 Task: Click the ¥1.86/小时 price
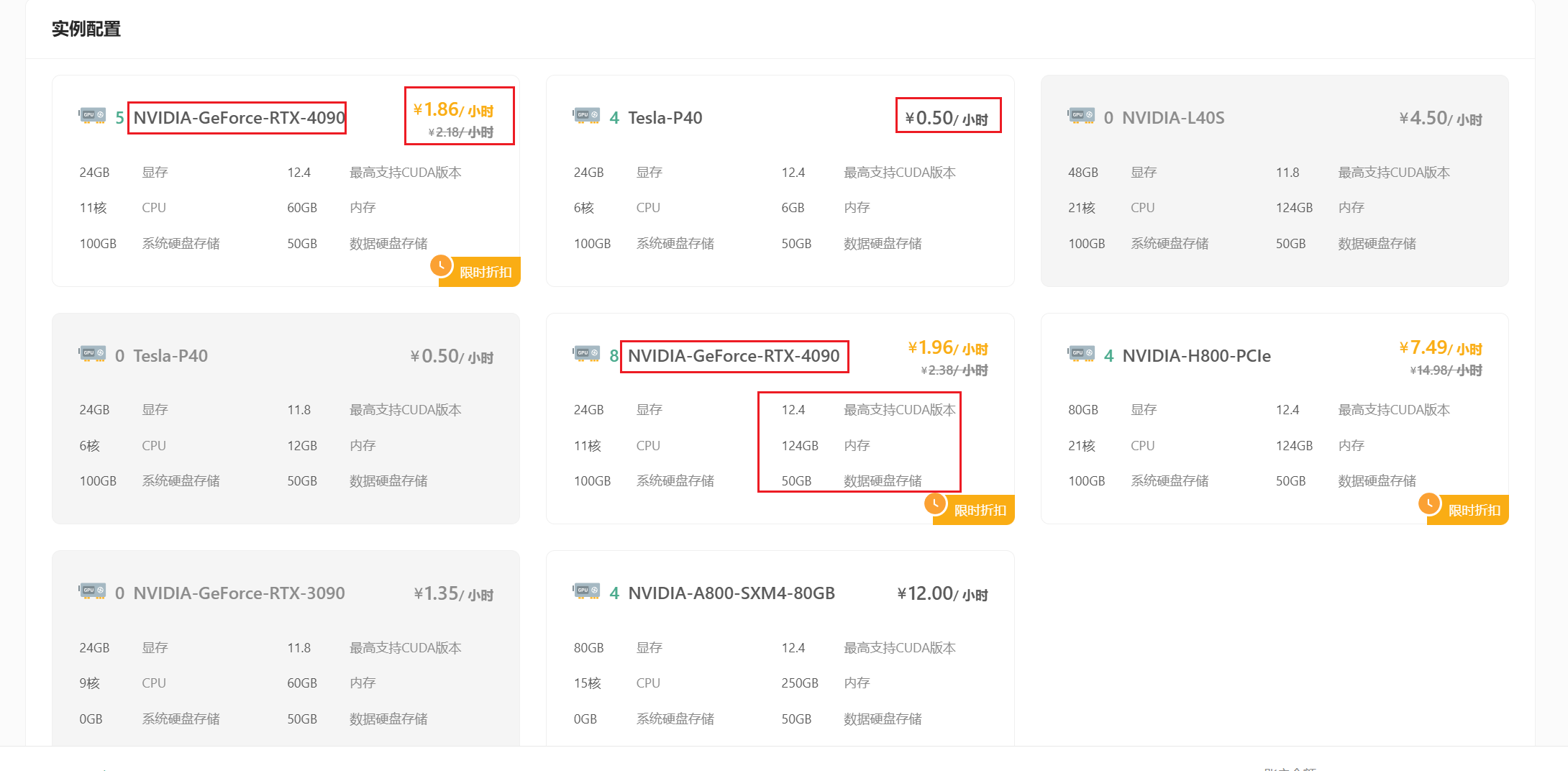453,110
